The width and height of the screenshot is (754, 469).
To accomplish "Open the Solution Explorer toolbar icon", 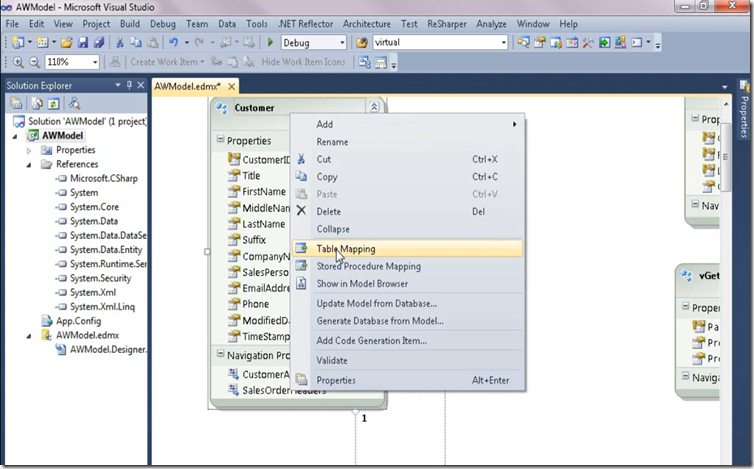I will [x=523, y=43].
